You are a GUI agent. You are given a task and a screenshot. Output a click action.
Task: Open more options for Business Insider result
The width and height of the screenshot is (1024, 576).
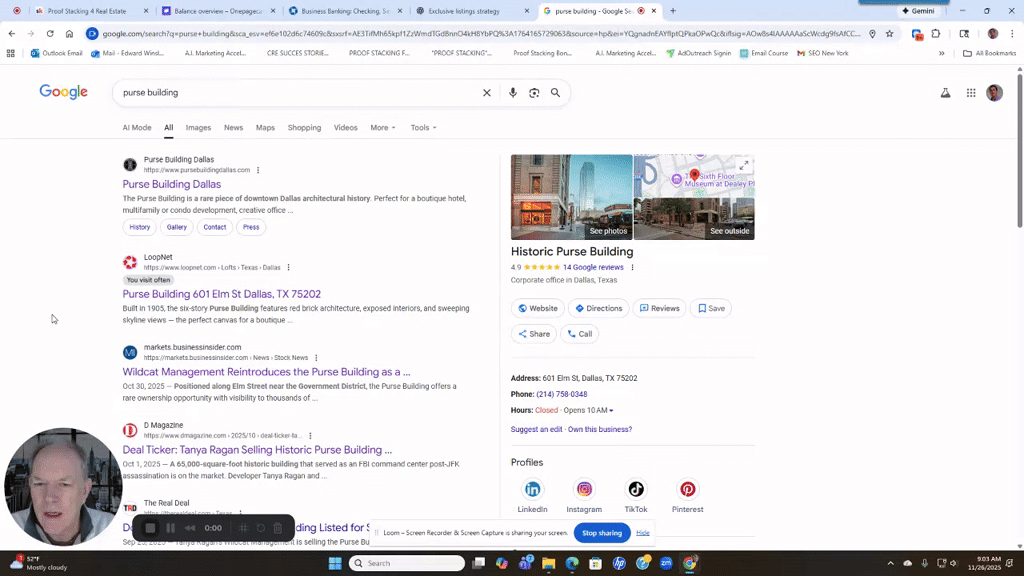click(316, 358)
